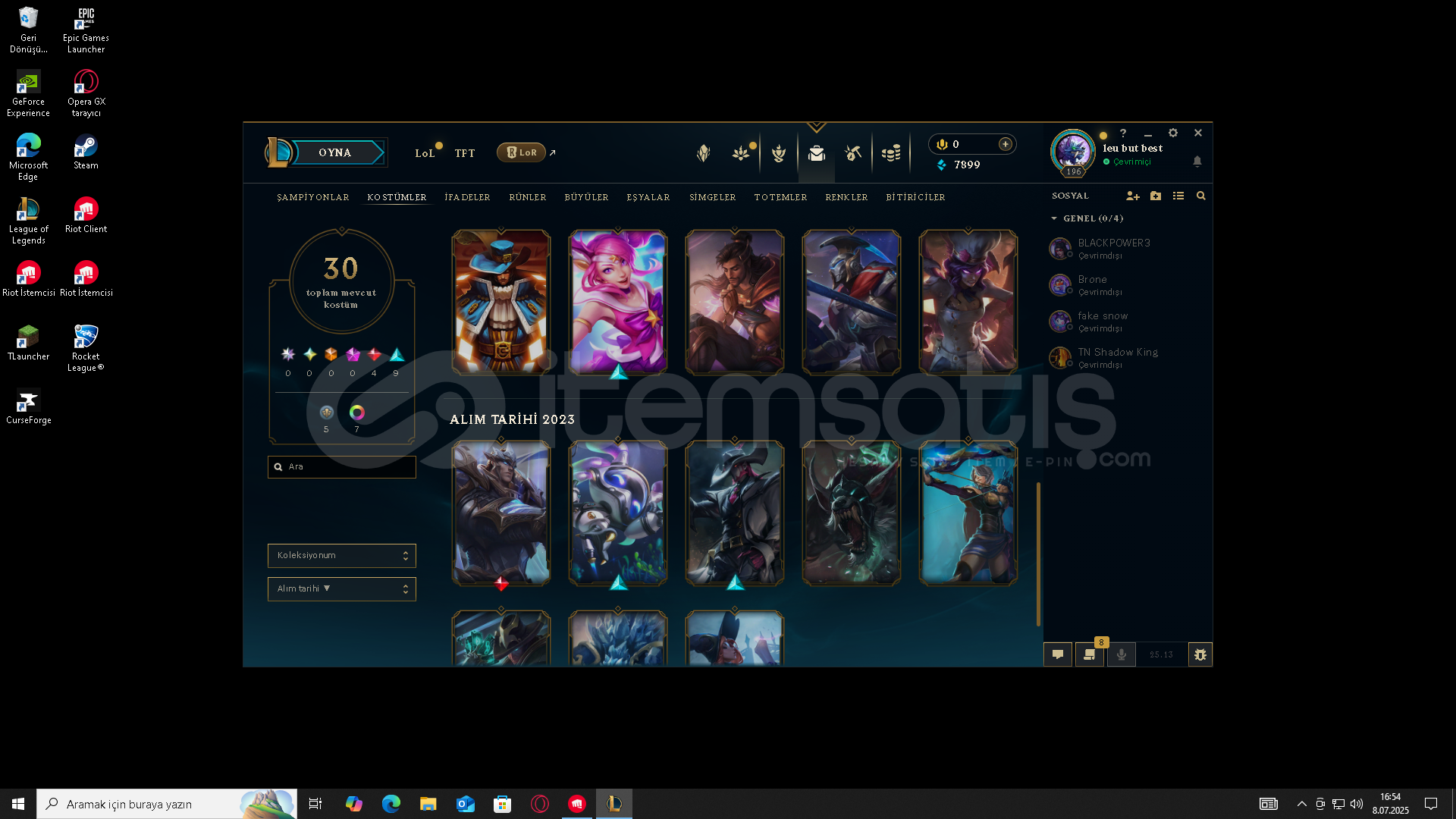Image resolution: width=1456 pixels, height=819 pixels.
Task: Open the Collection tab icon in top nav
Action: [816, 153]
